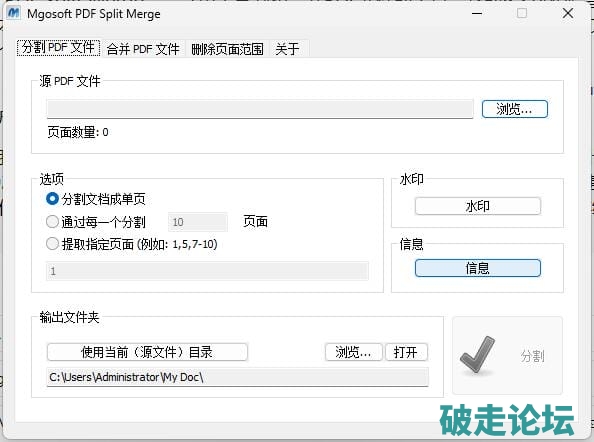Click the pages-per-split field showing 10
The height and width of the screenshot is (442, 594).
[198, 222]
